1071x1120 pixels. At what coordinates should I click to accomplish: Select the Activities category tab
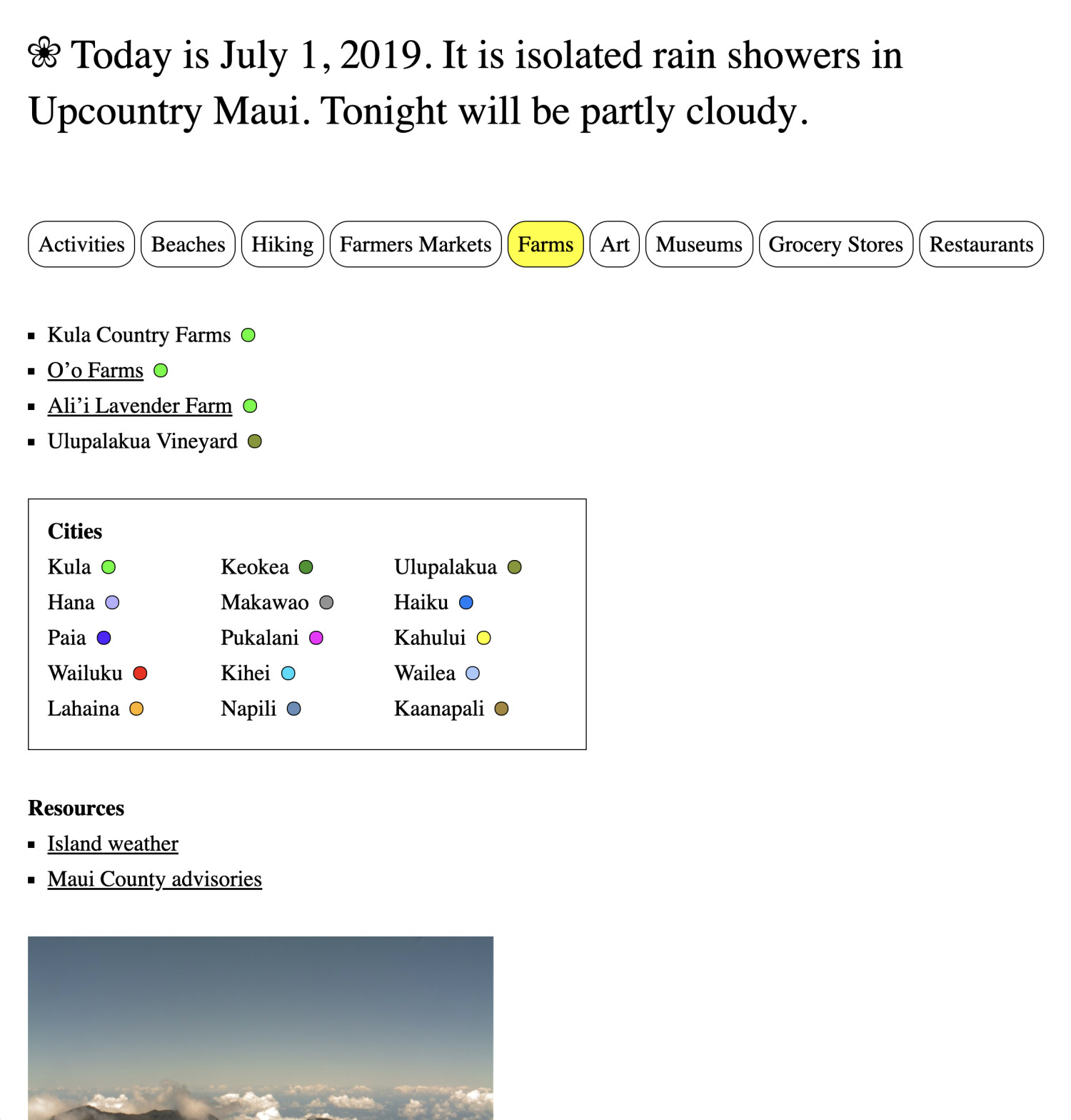pyautogui.click(x=81, y=244)
